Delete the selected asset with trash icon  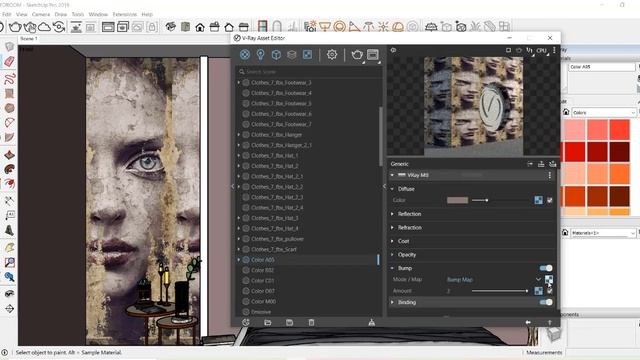(311, 322)
